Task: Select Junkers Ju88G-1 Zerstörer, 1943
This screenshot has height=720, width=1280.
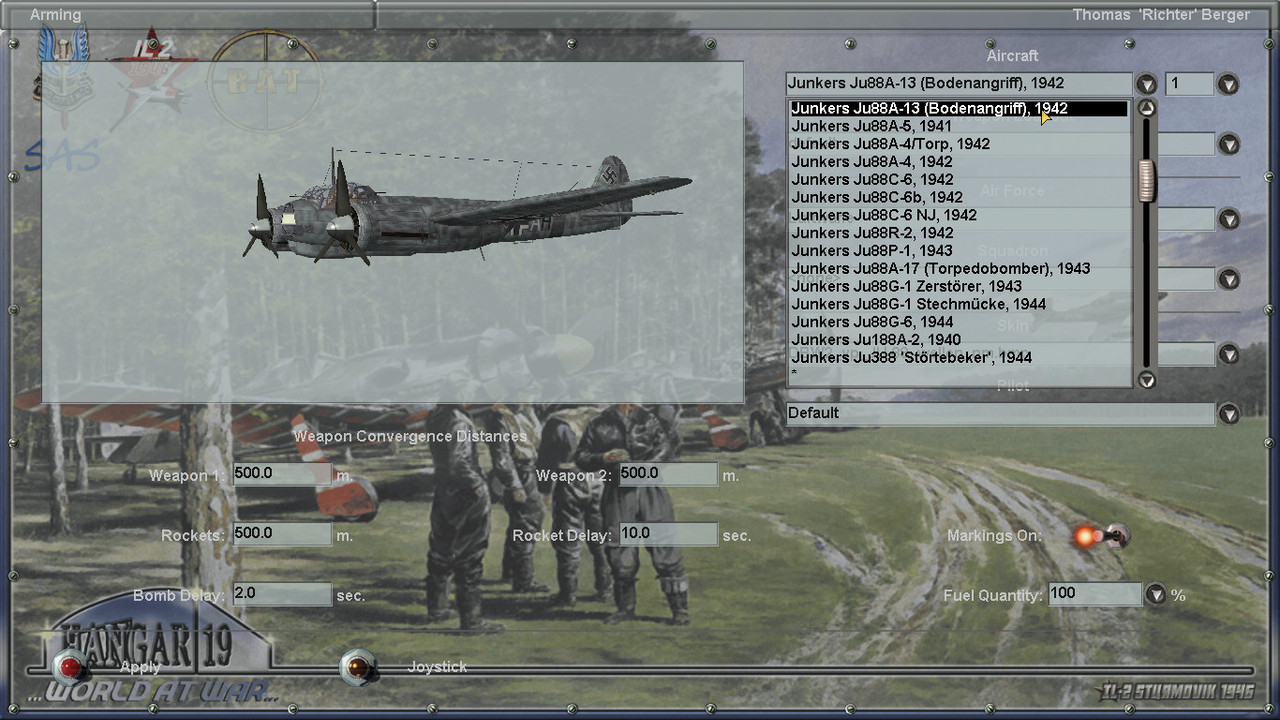Action: click(958, 286)
